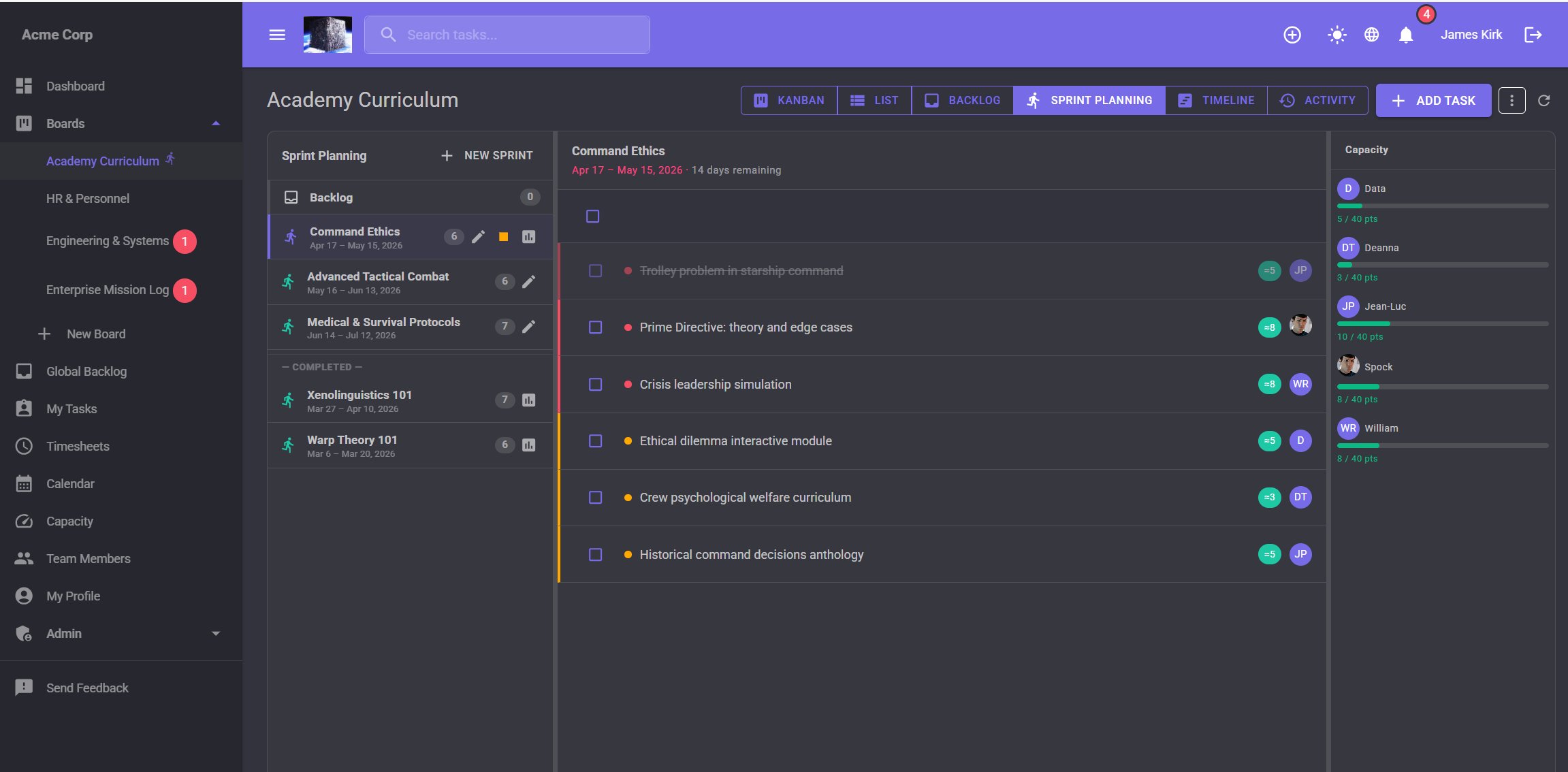Check the Prime Directive task checkbox
The height and width of the screenshot is (772, 1568).
(x=595, y=327)
